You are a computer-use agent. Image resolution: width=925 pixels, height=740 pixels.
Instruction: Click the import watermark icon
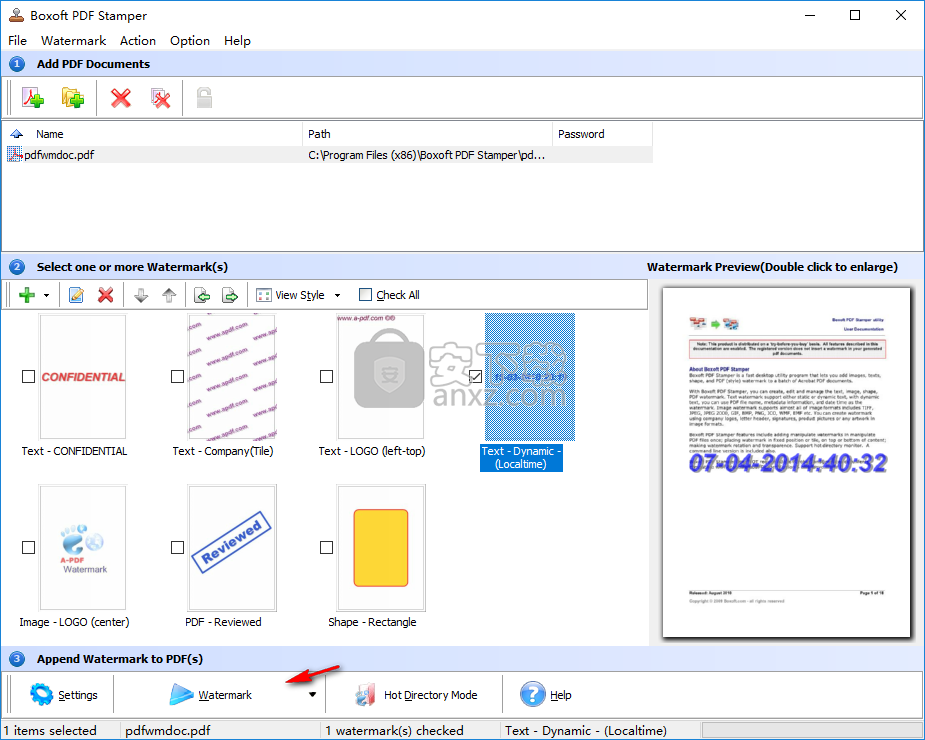(x=202, y=295)
